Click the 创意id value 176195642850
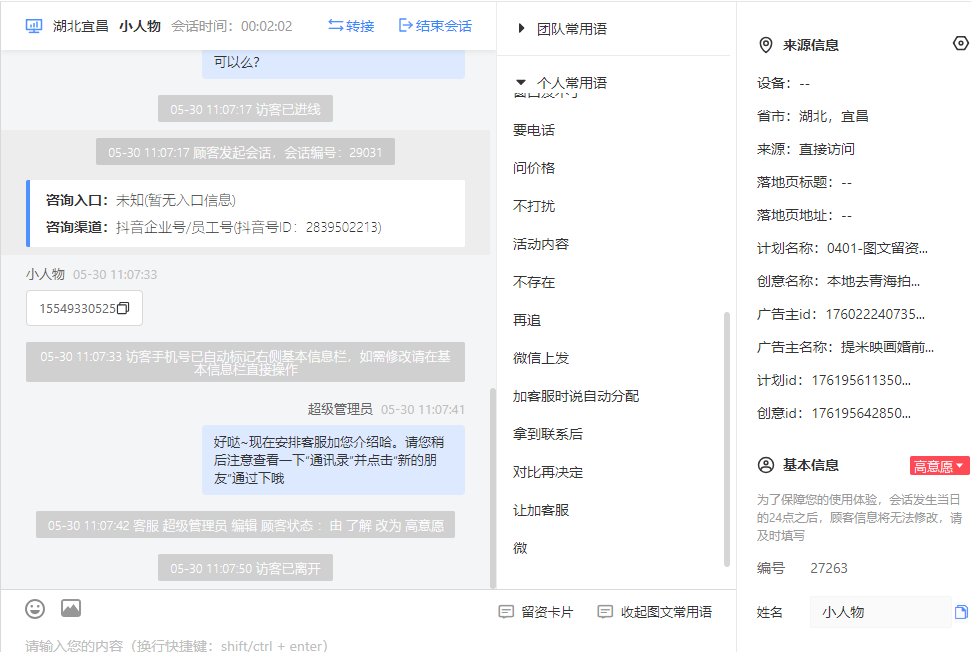Image resolution: width=971 pixels, height=652 pixels. (x=861, y=413)
